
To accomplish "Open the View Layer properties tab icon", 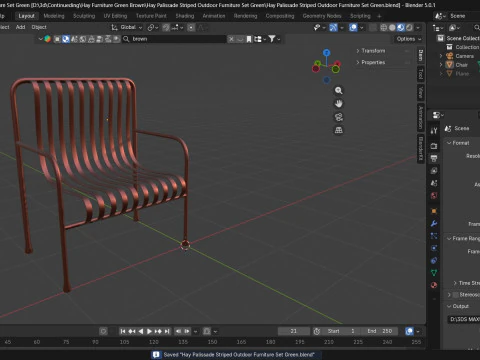I will 434,171.
